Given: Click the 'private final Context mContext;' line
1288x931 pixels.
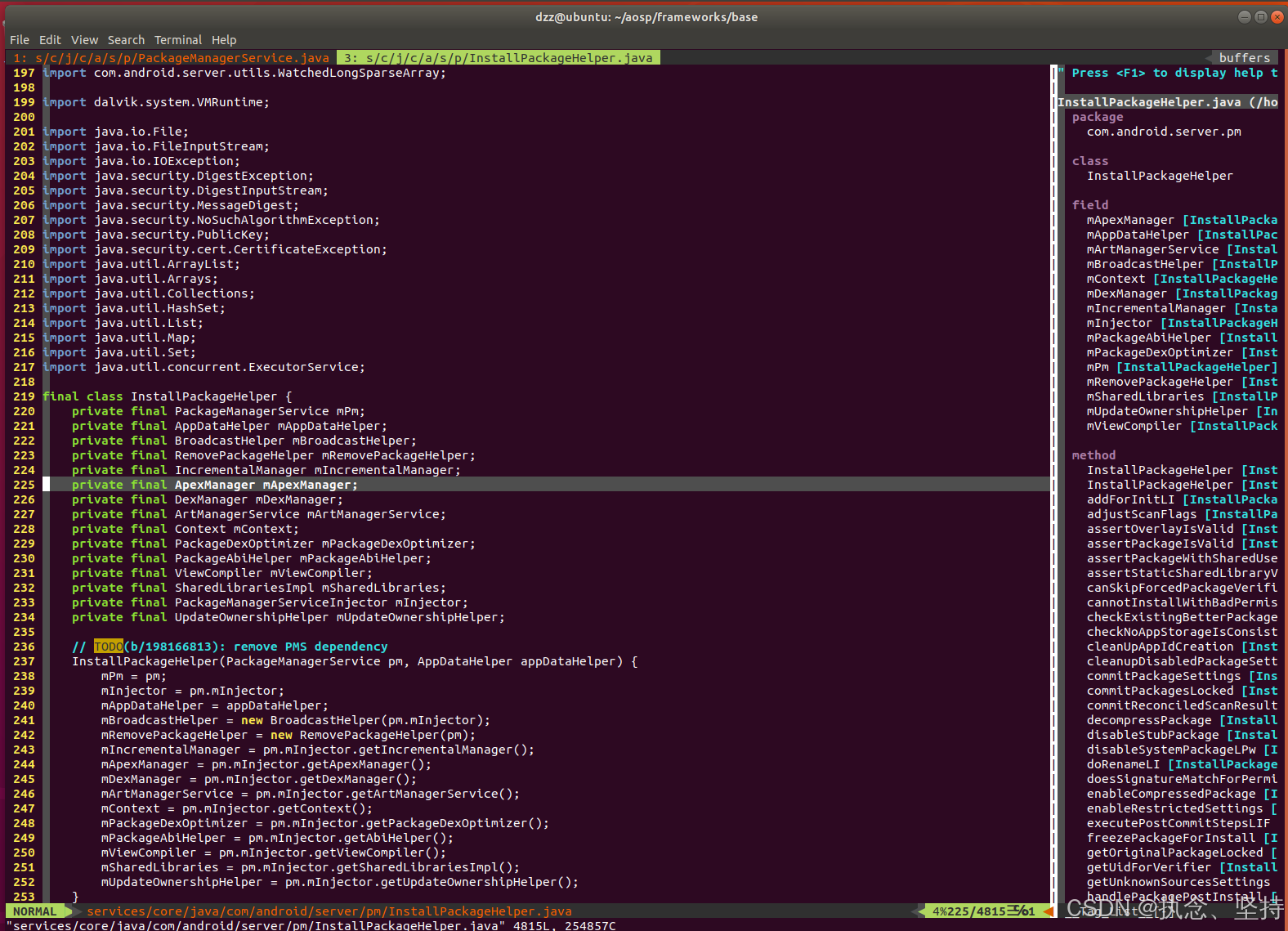Looking at the screenshot, I should coord(186,529).
